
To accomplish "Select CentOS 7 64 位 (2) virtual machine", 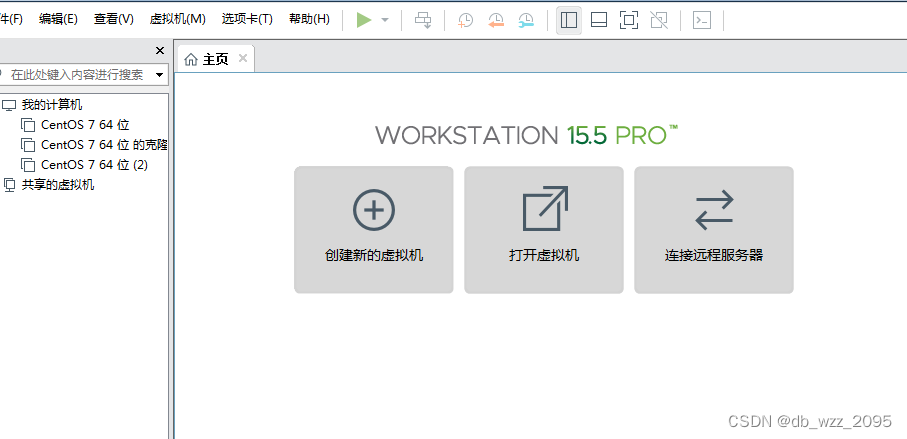I will tap(94, 165).
